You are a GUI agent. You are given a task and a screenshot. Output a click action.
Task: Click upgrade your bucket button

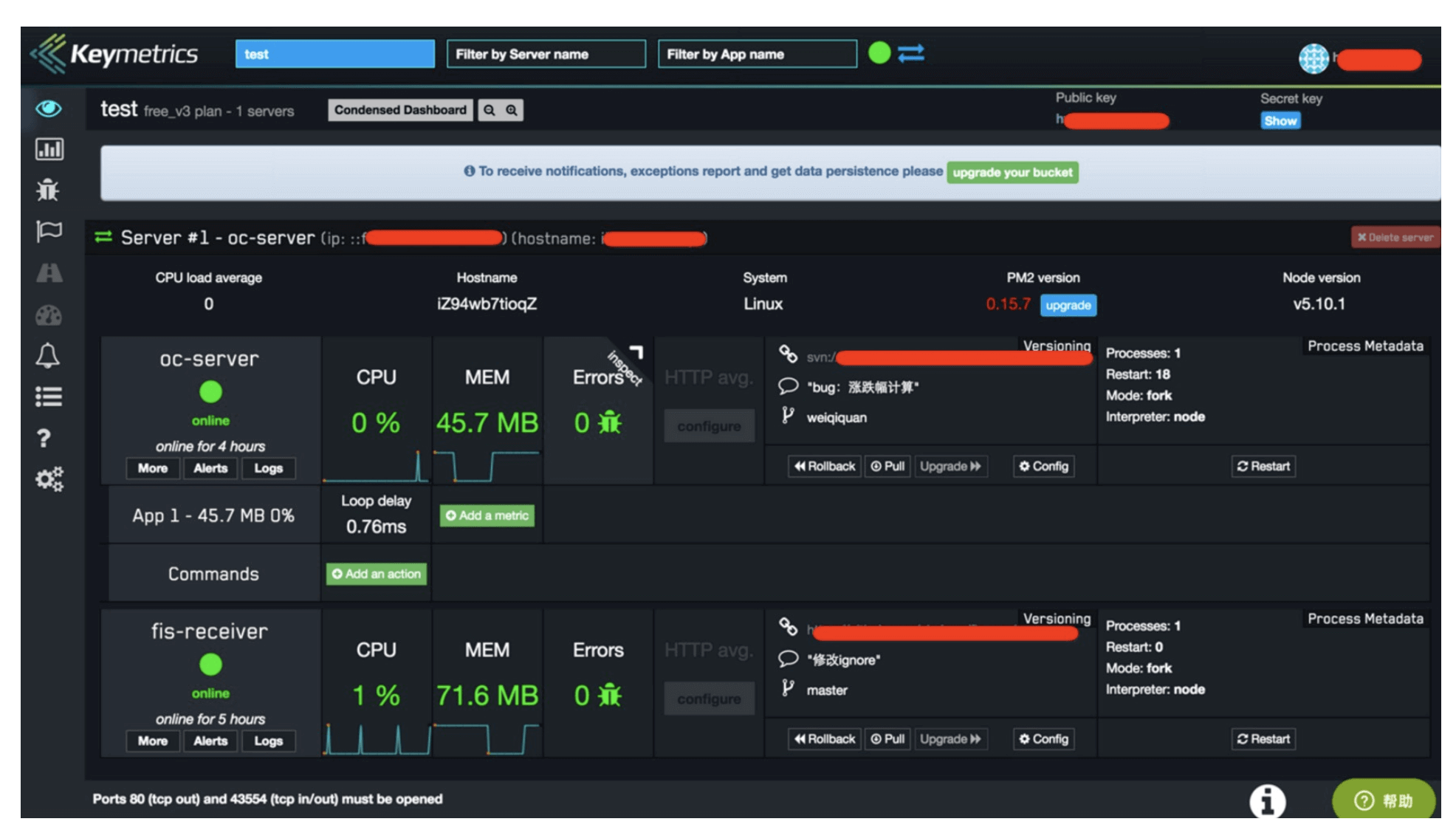pos(1012,173)
